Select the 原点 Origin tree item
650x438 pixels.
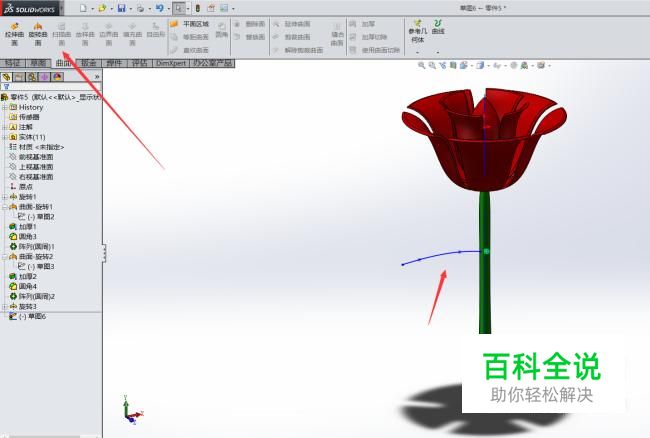click(21, 187)
